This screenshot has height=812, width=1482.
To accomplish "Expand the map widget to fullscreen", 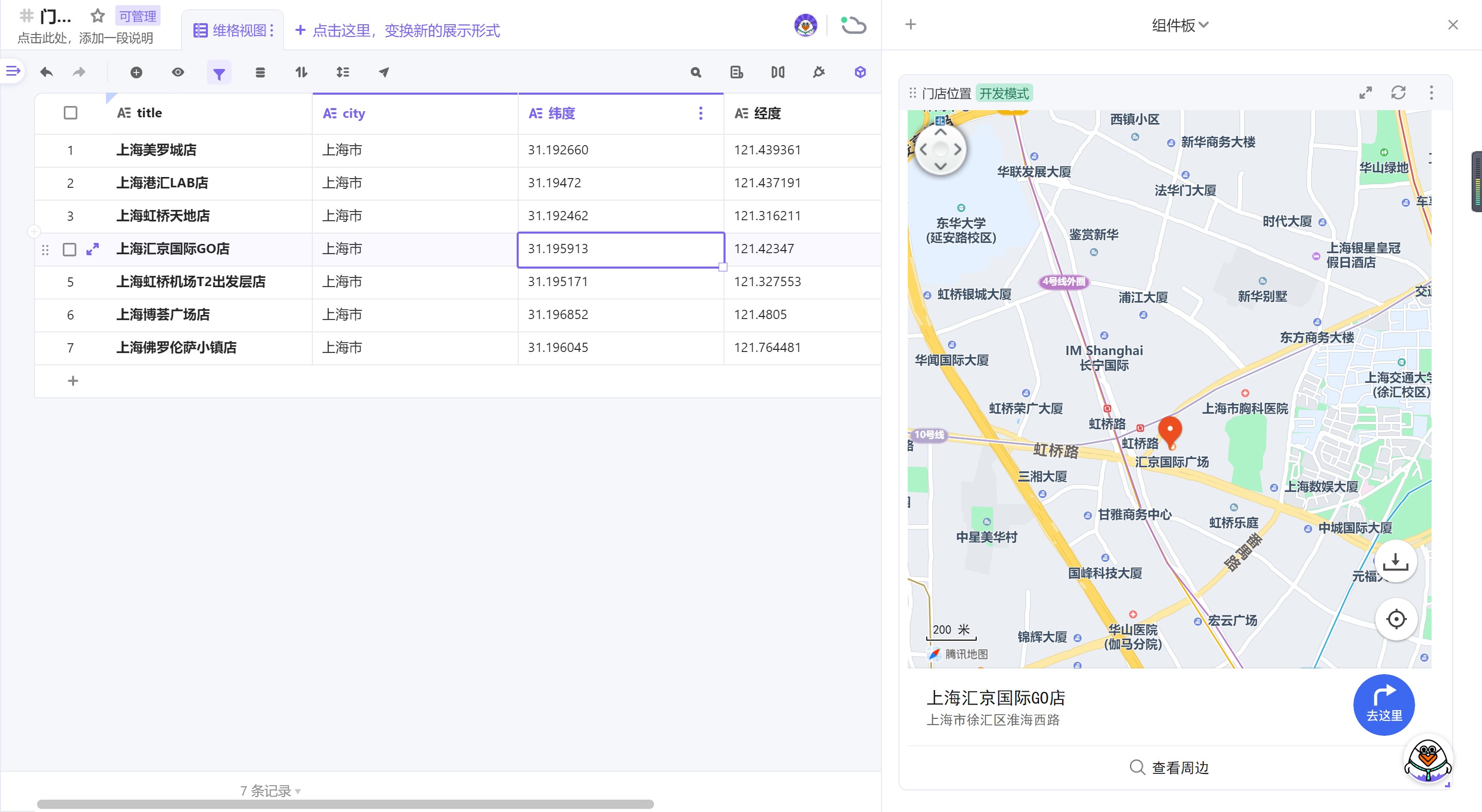I will 1365,93.
